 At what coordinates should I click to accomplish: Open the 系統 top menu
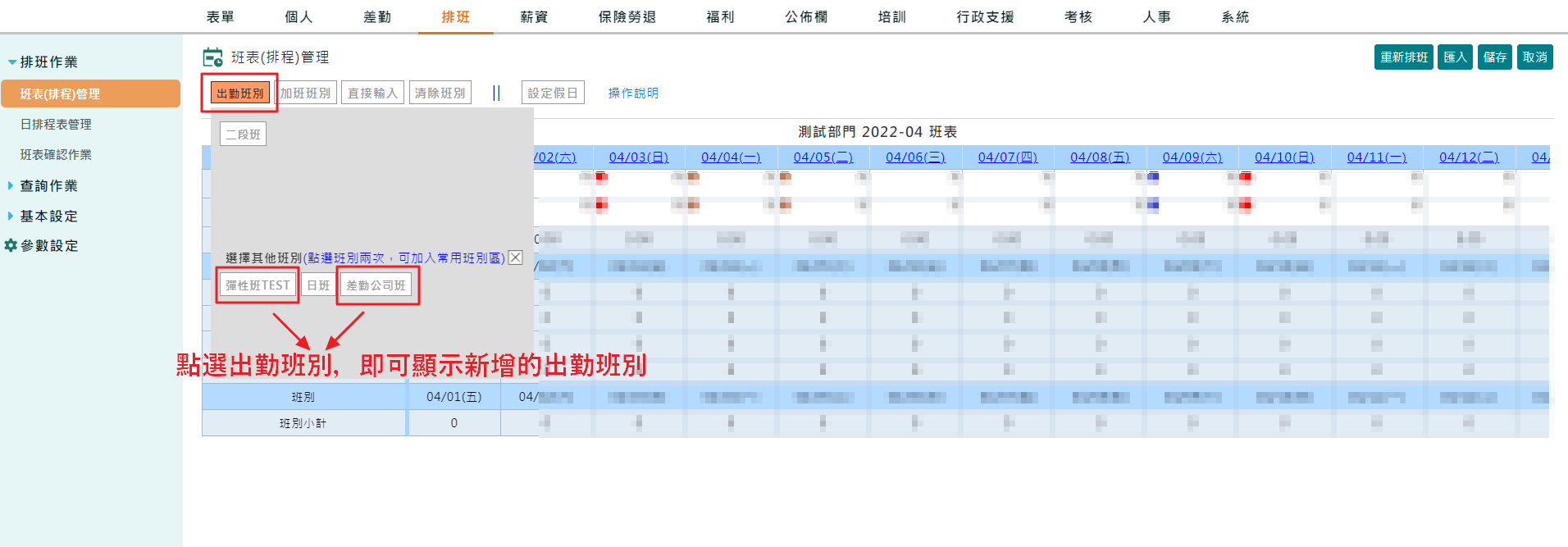1235,17
